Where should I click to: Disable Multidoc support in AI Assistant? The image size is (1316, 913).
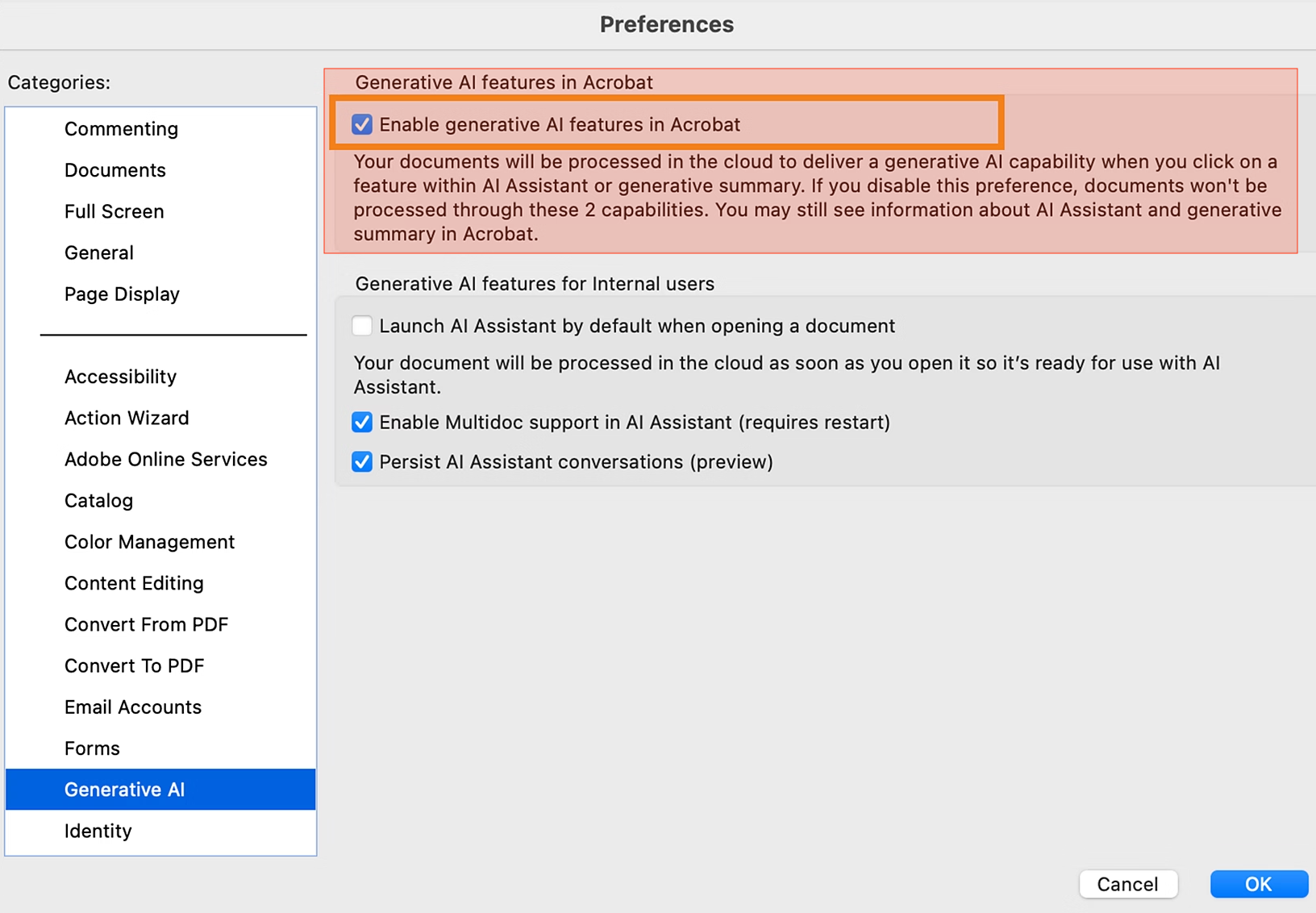pos(362,423)
